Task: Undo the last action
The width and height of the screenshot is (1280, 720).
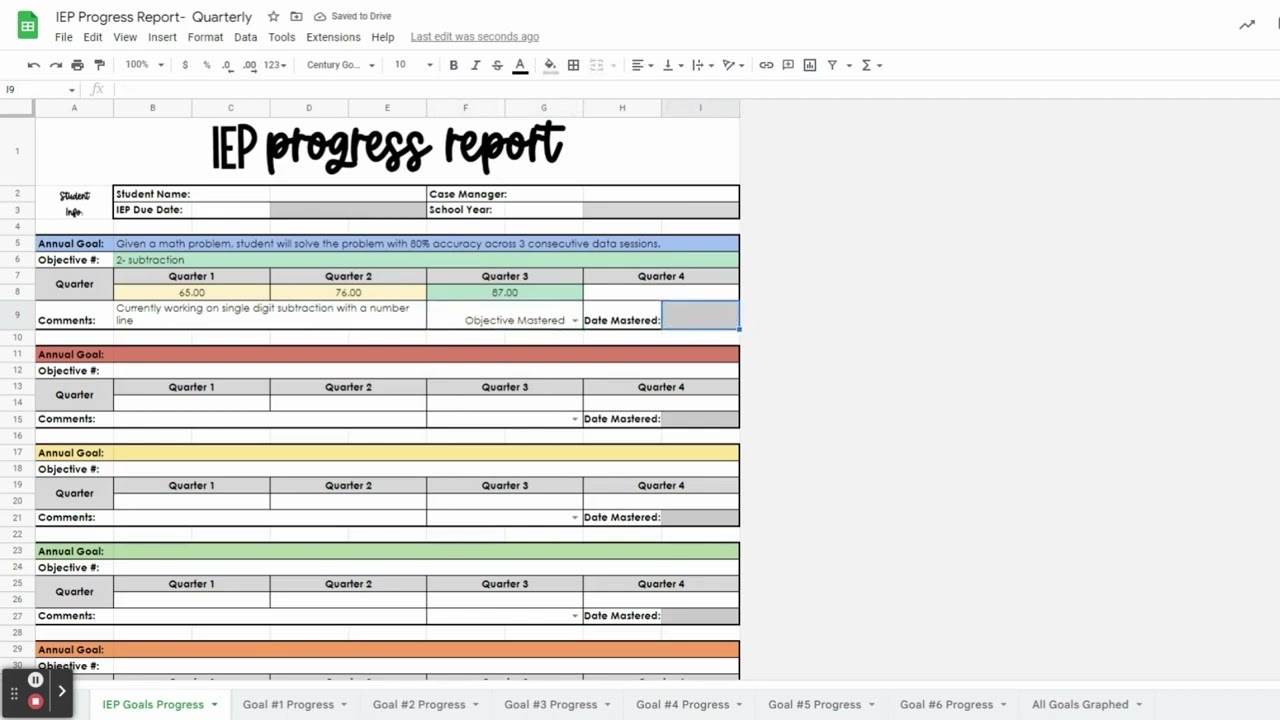Action: pyautogui.click(x=34, y=65)
